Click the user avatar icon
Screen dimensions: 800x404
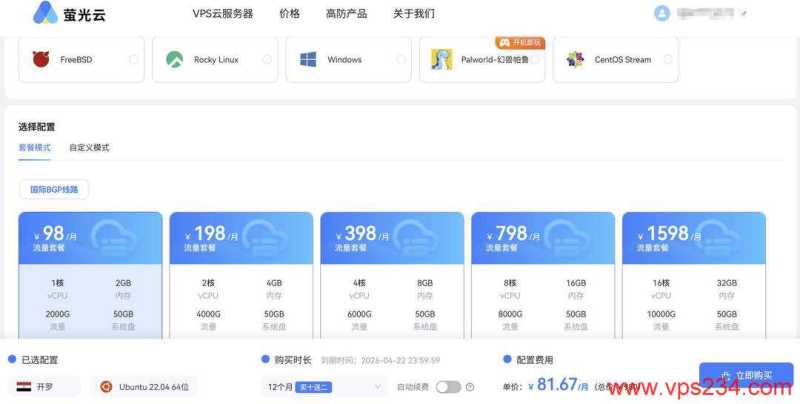(x=662, y=13)
